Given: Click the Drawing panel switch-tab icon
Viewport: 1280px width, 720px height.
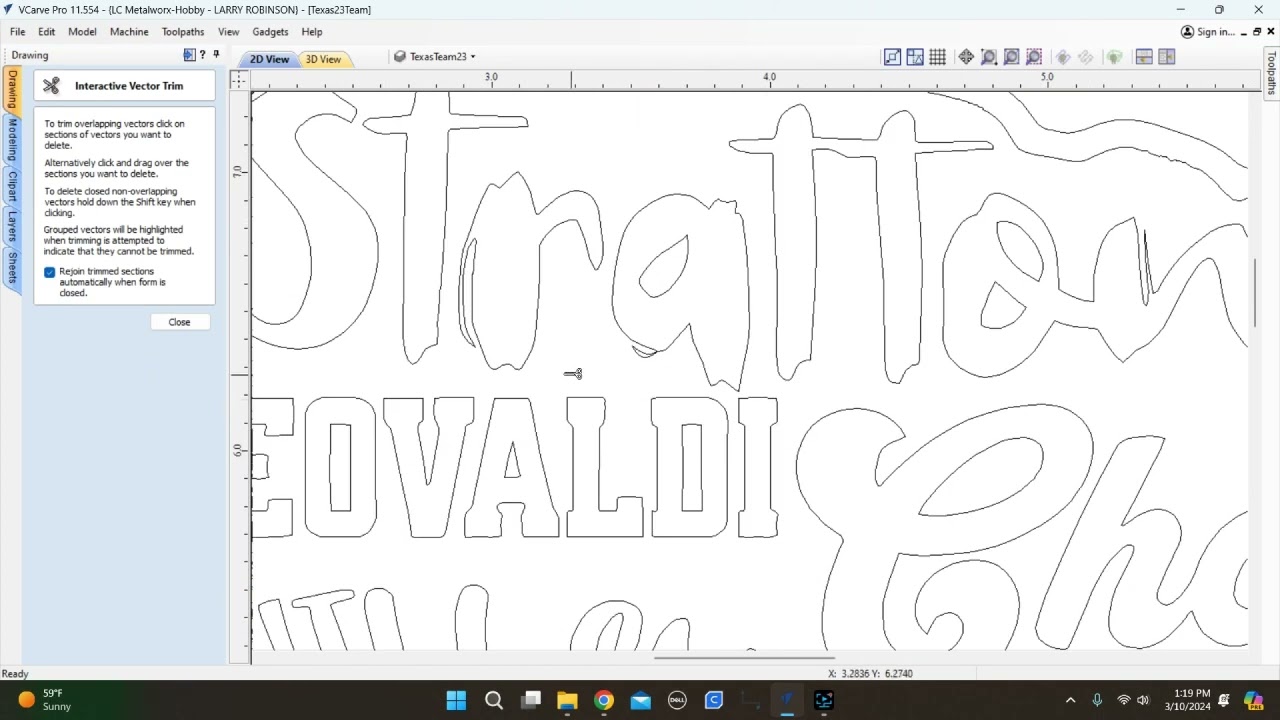Looking at the screenshot, I should (x=189, y=55).
